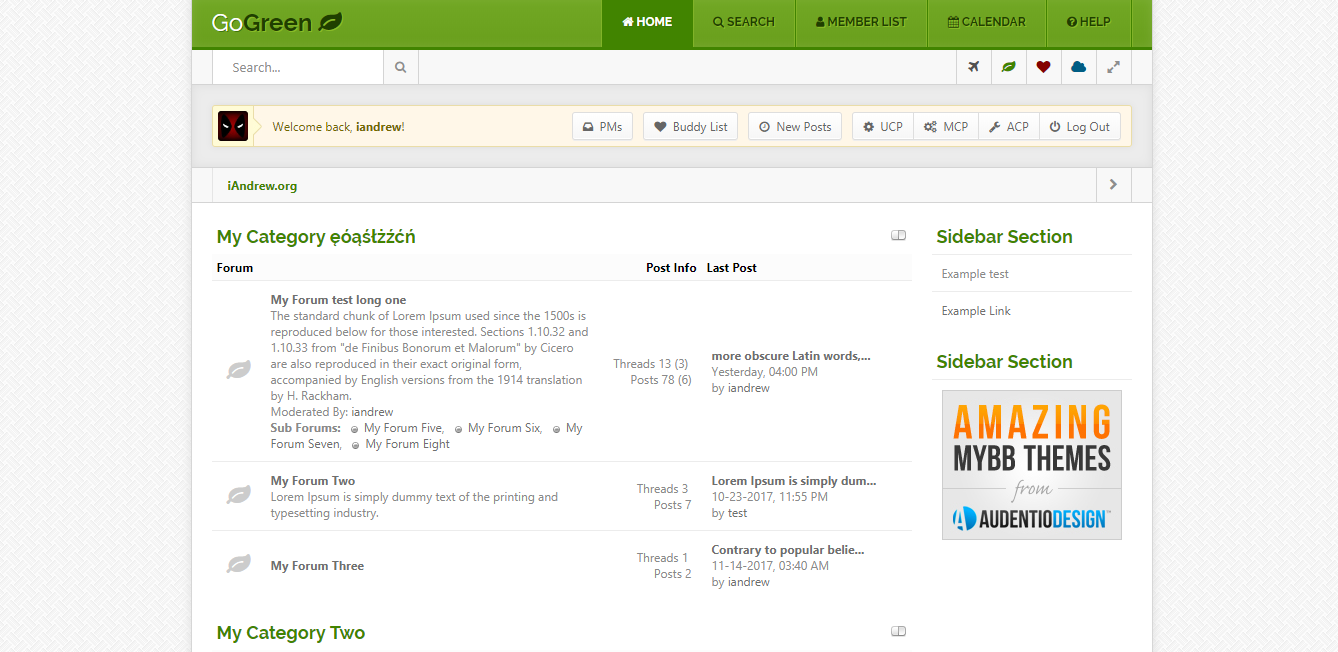Open the Calendar menu item
Image resolution: width=1338 pixels, height=652 pixels.
(x=987, y=22)
